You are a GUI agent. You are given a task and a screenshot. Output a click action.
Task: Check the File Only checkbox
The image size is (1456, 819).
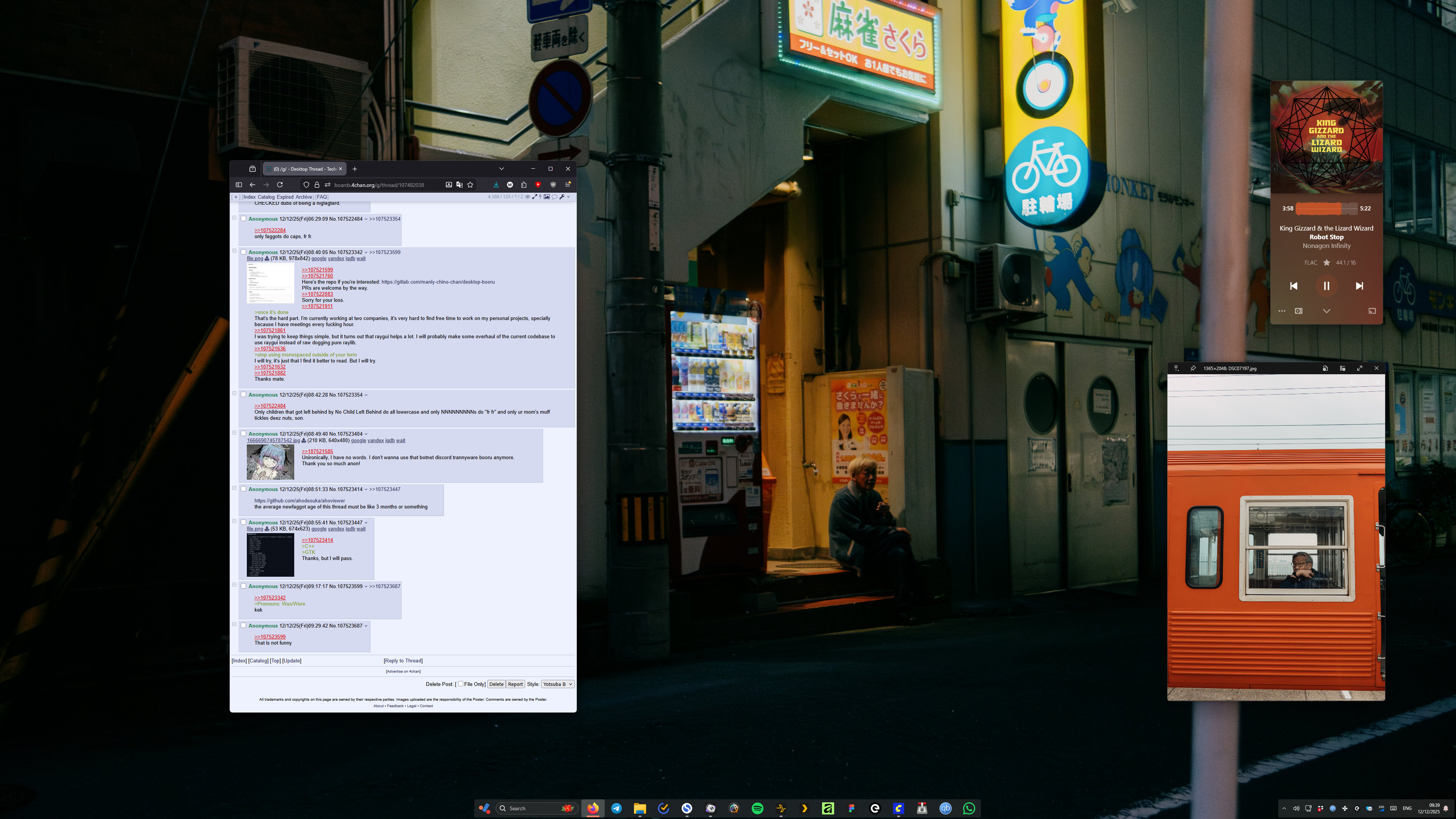[461, 684]
